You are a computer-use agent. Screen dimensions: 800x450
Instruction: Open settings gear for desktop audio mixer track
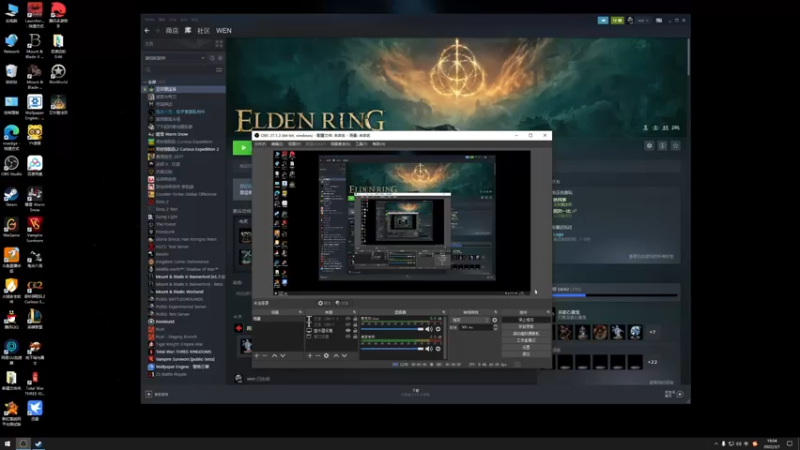(x=438, y=329)
